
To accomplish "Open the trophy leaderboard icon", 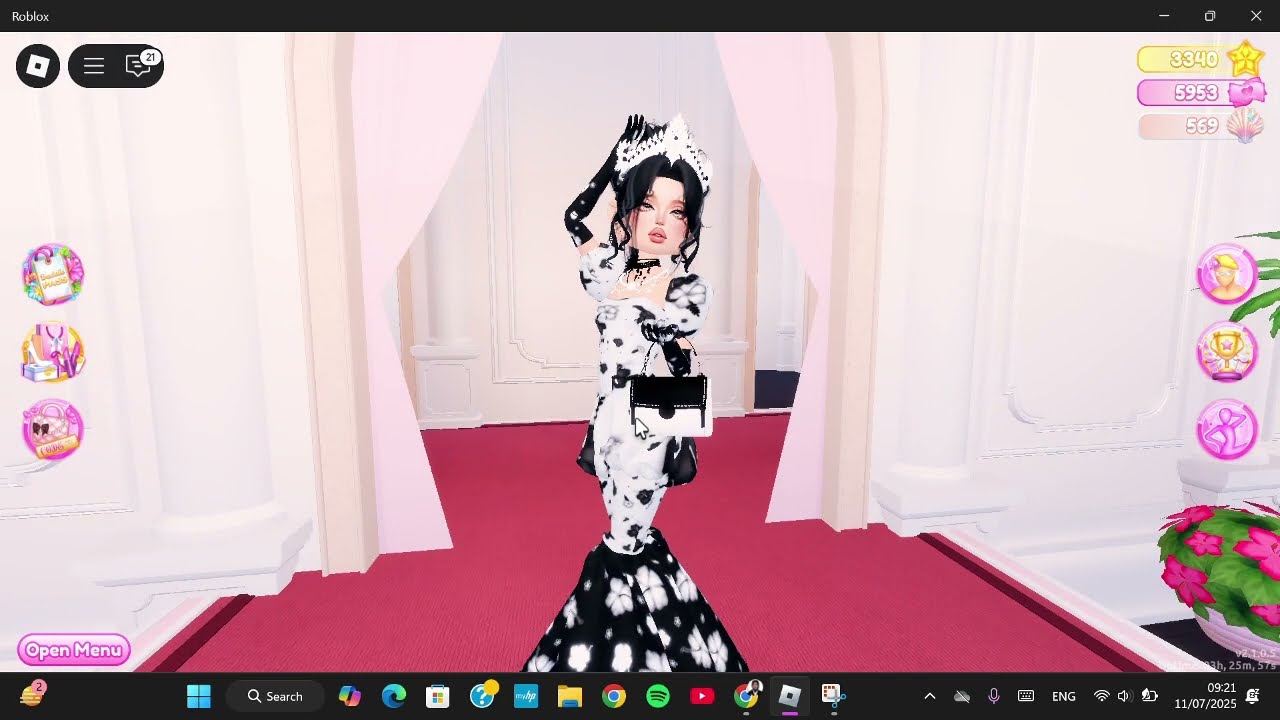I will coord(1227,351).
